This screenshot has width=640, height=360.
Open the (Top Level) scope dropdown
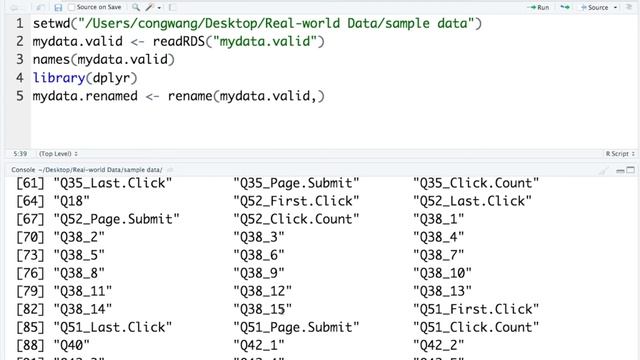click(58, 154)
